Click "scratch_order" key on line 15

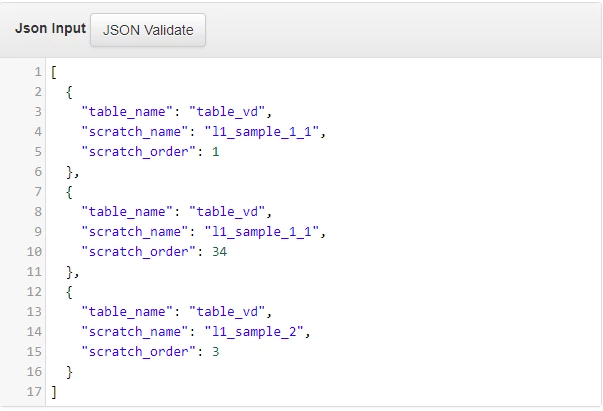point(138,352)
